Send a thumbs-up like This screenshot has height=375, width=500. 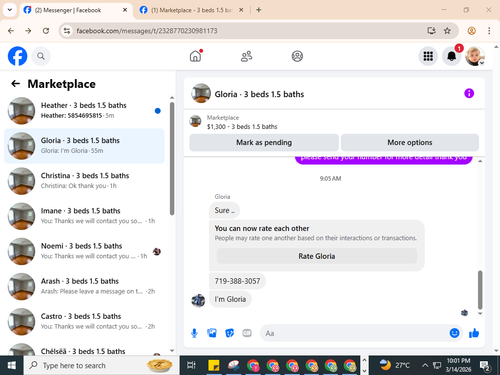[x=474, y=333]
